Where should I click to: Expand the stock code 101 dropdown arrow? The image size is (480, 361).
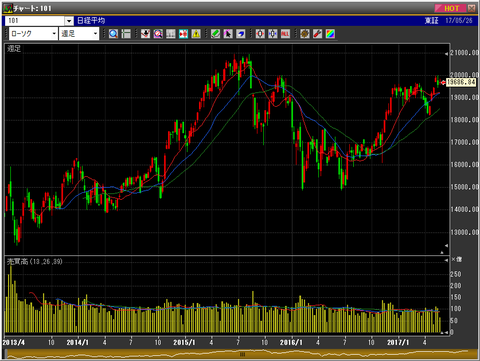click(69, 21)
